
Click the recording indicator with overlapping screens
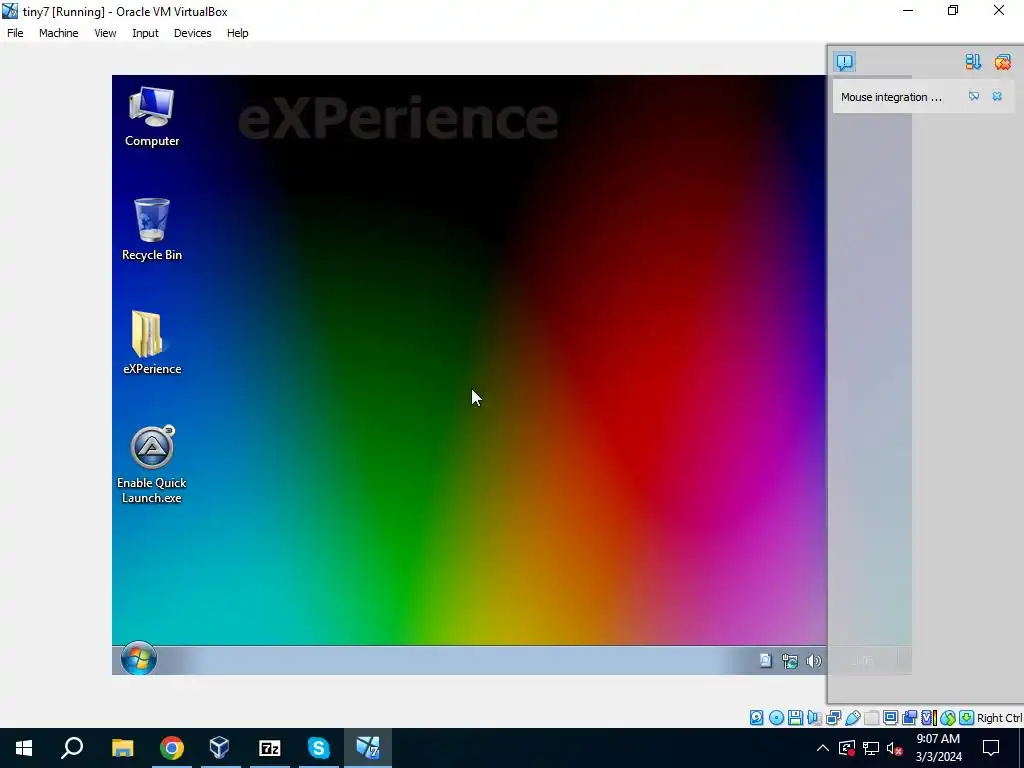pyautogui.click(x=910, y=718)
